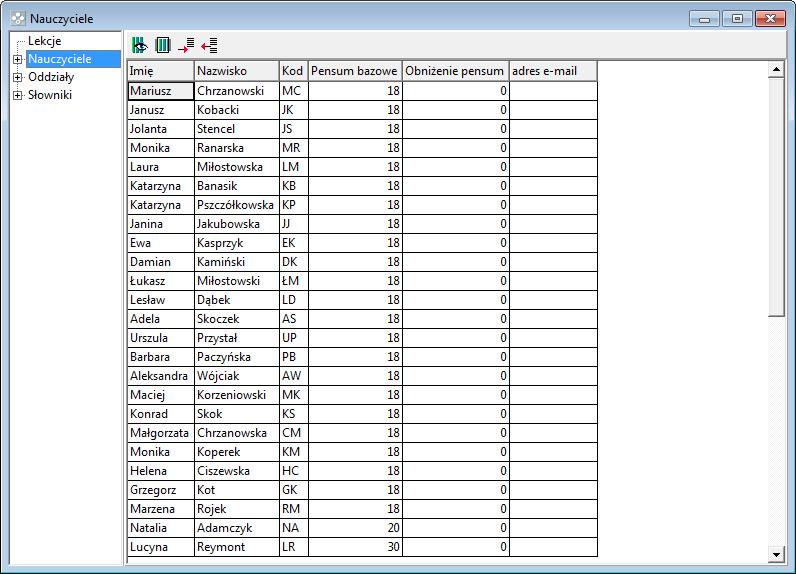Select the cell Reymont
This screenshot has height=574, width=796.
tap(237, 547)
